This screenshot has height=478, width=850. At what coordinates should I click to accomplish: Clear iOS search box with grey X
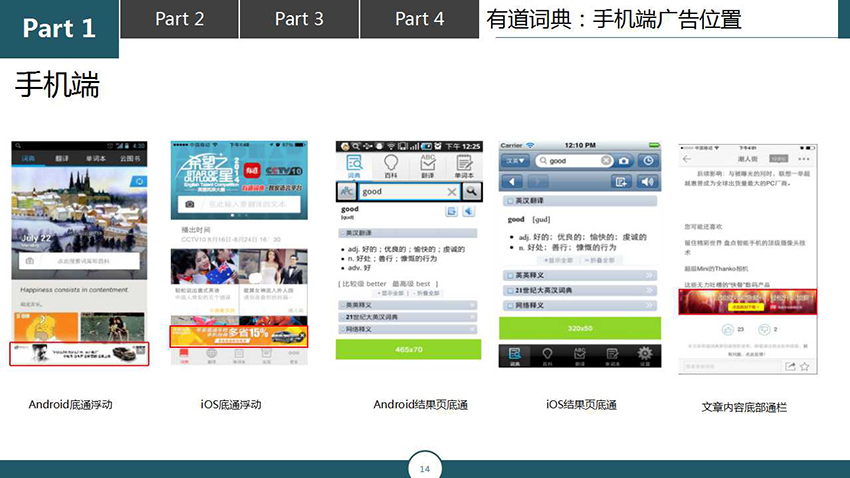[x=606, y=161]
